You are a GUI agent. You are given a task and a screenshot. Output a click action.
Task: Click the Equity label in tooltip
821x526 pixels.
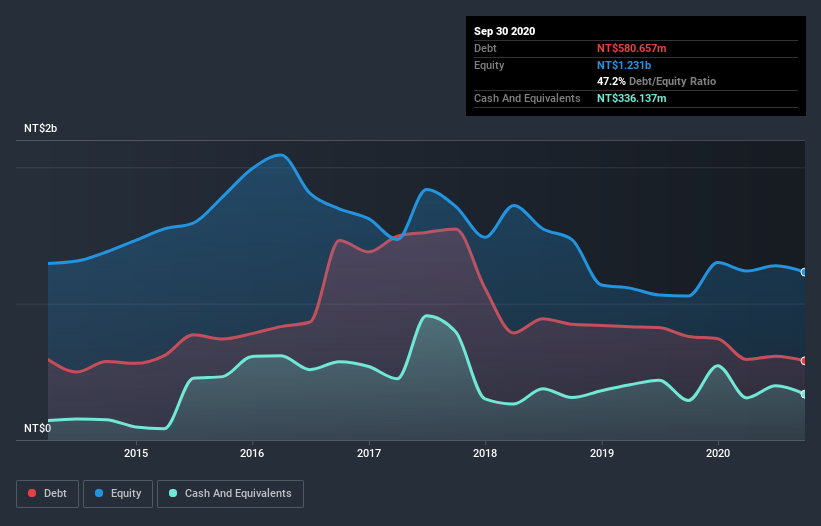pyautogui.click(x=489, y=65)
